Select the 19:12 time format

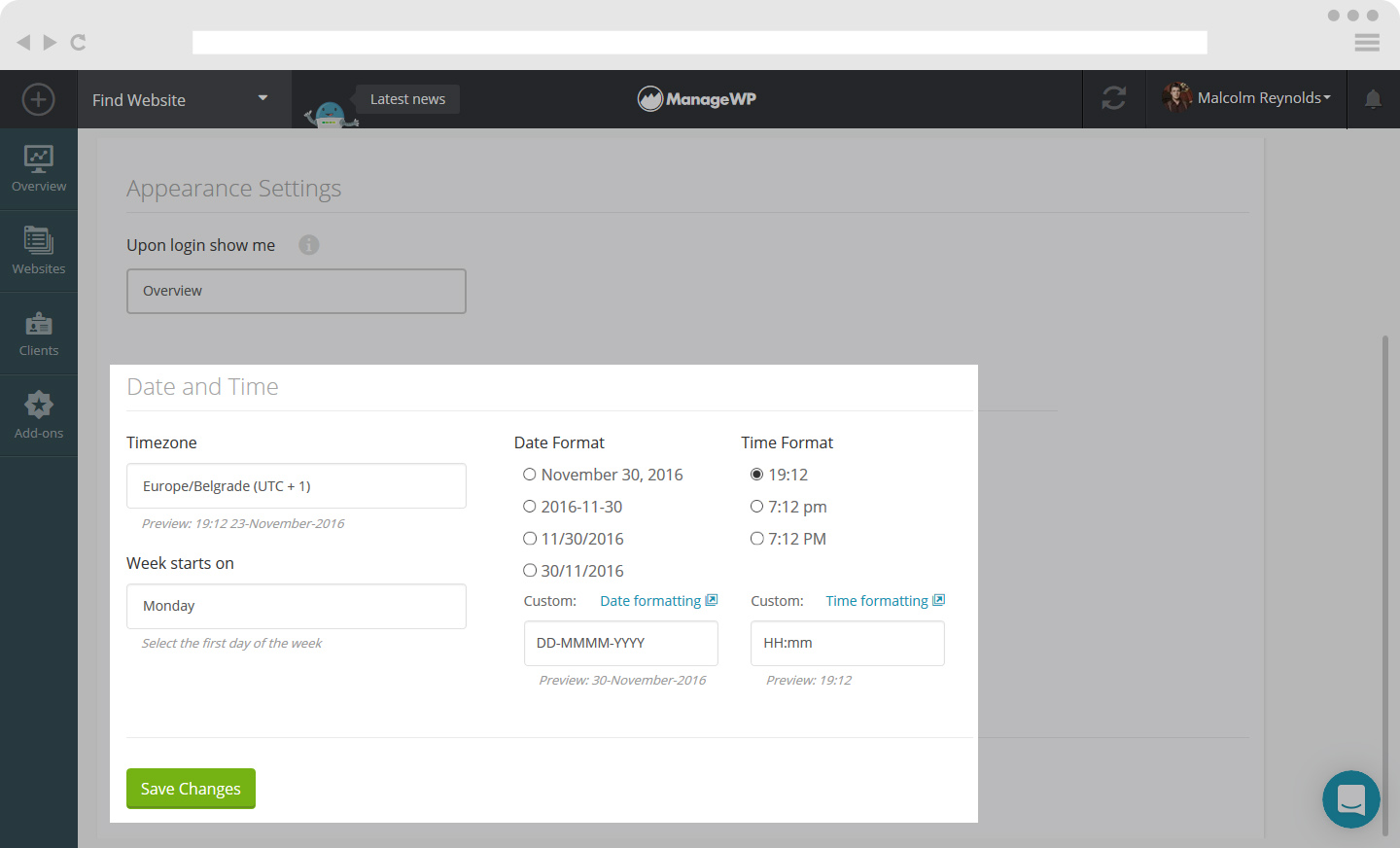click(756, 475)
